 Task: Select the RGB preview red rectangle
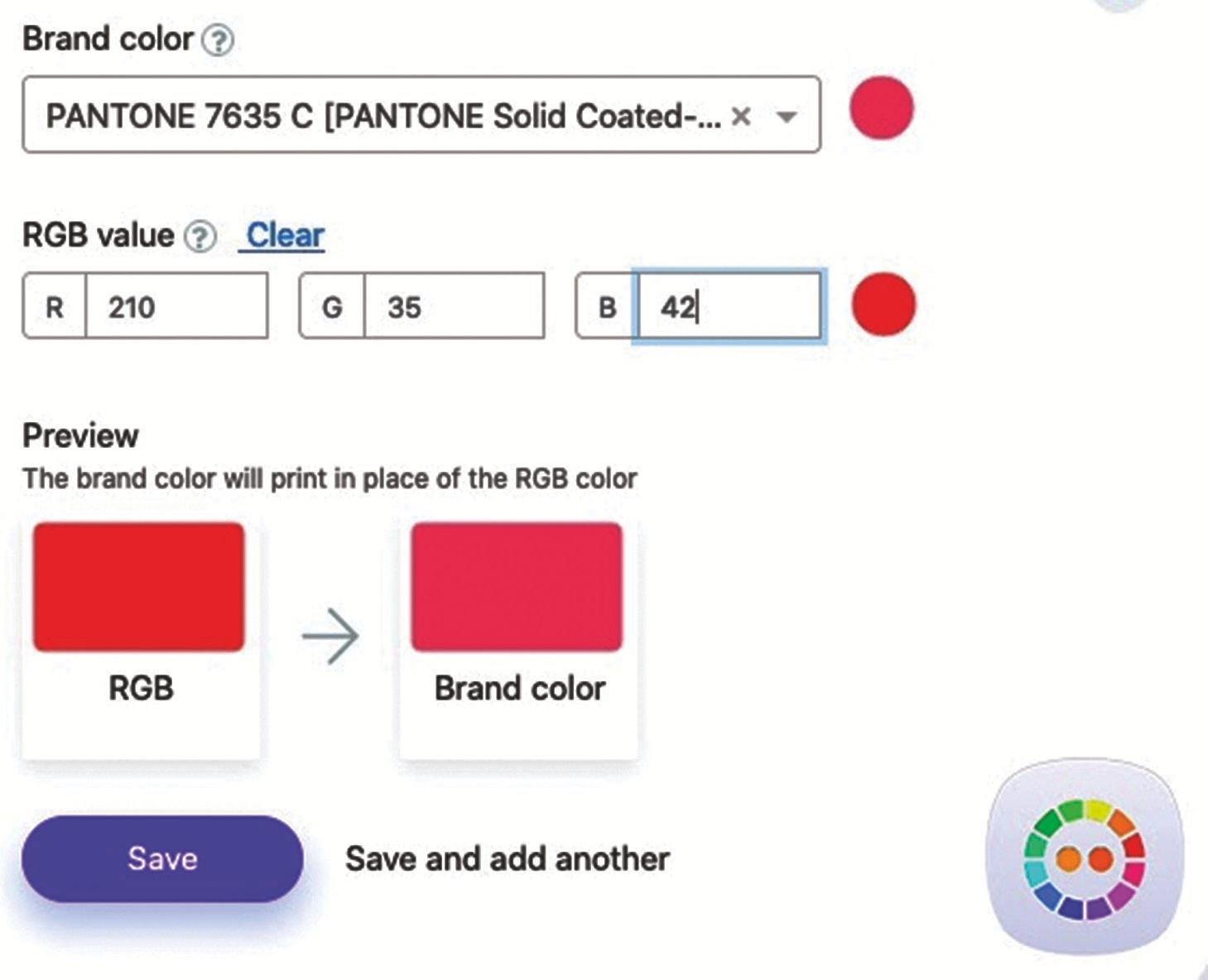pos(139,586)
